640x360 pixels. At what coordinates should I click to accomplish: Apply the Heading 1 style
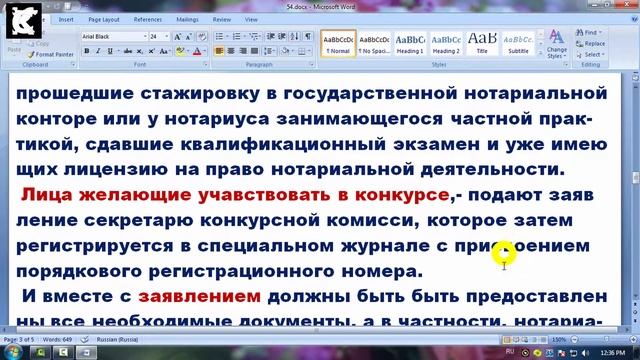[410, 43]
